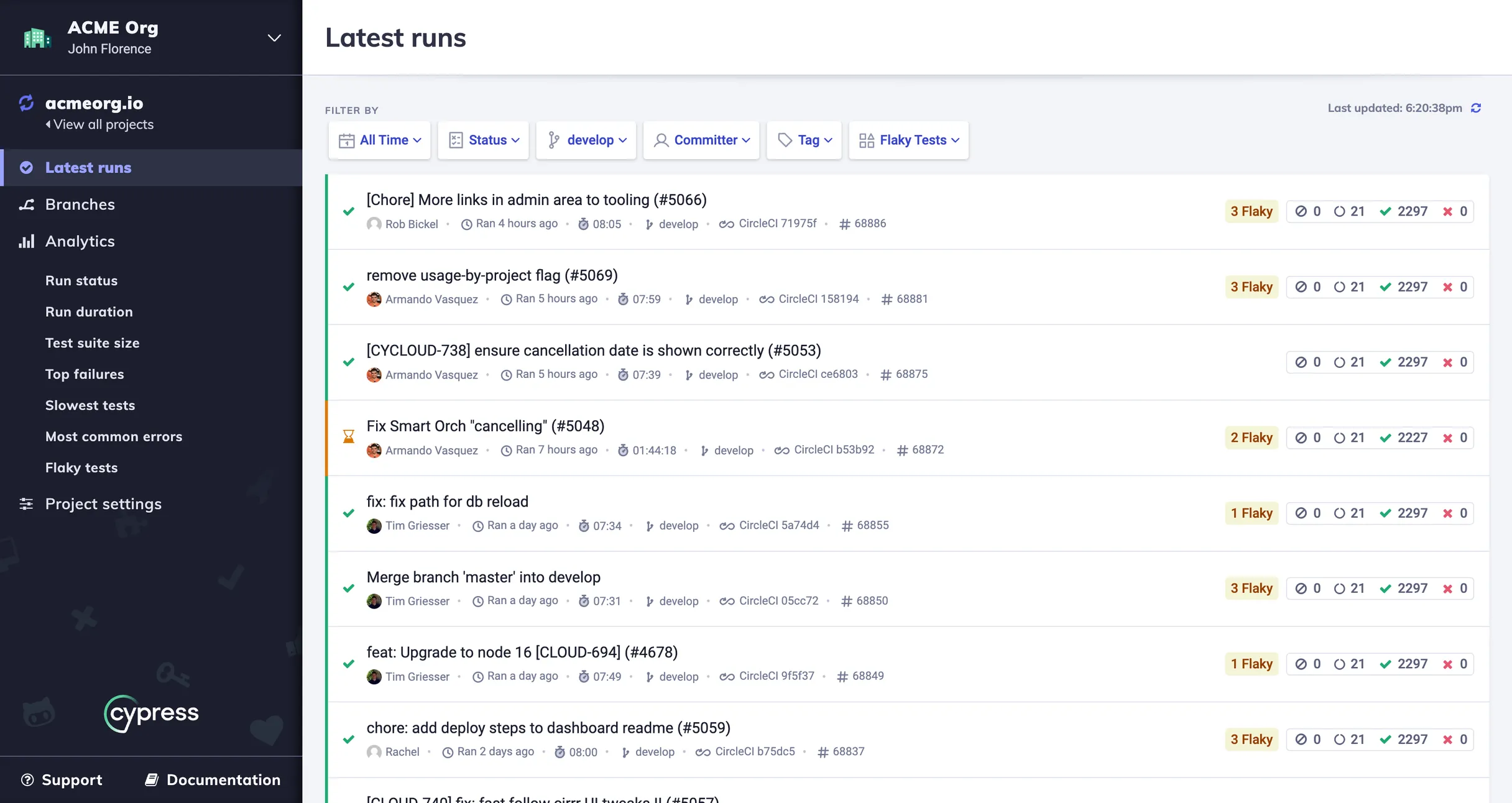Screen dimensions: 1512x803
Task: Click the hash icon beside 68886
Action: (x=844, y=224)
